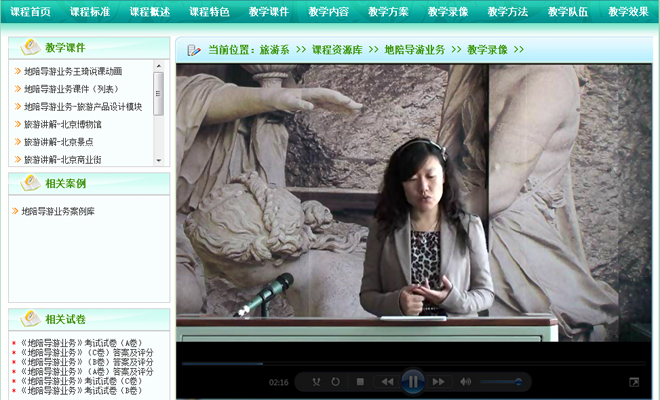660x400 pixels.
Task: Go to the 教学效果 nav tab
Action: [x=628, y=12]
